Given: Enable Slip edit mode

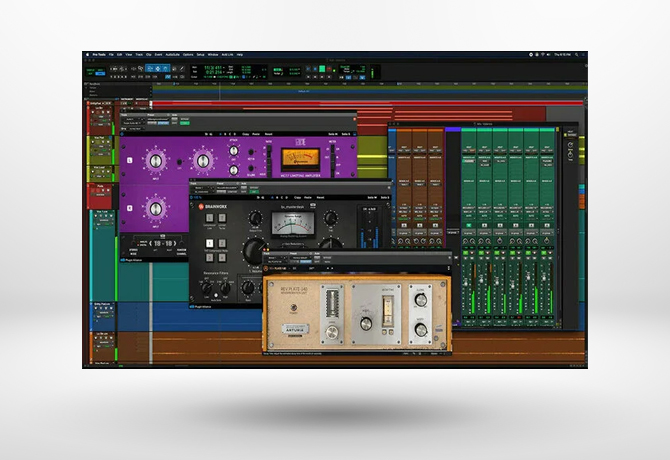Looking at the screenshot, I should pos(90,74).
